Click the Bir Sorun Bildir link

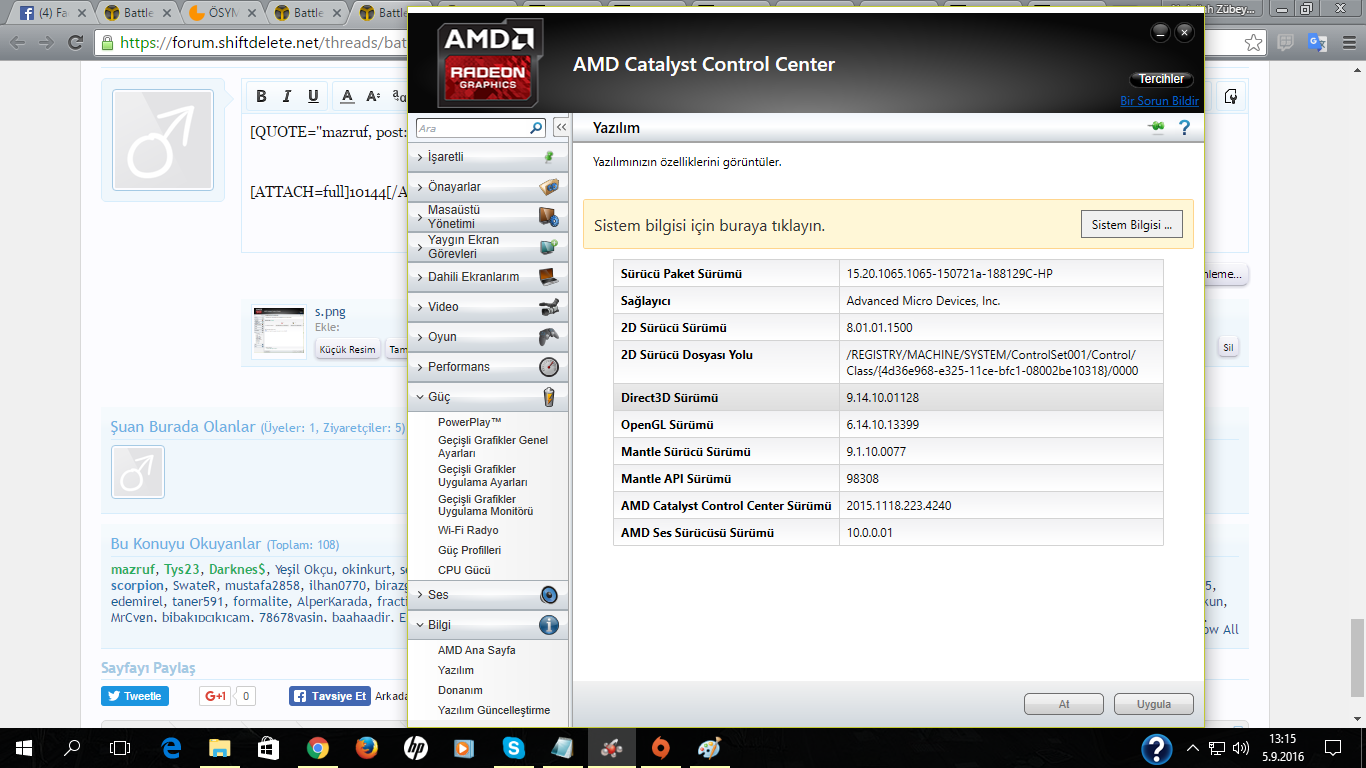coord(1160,101)
